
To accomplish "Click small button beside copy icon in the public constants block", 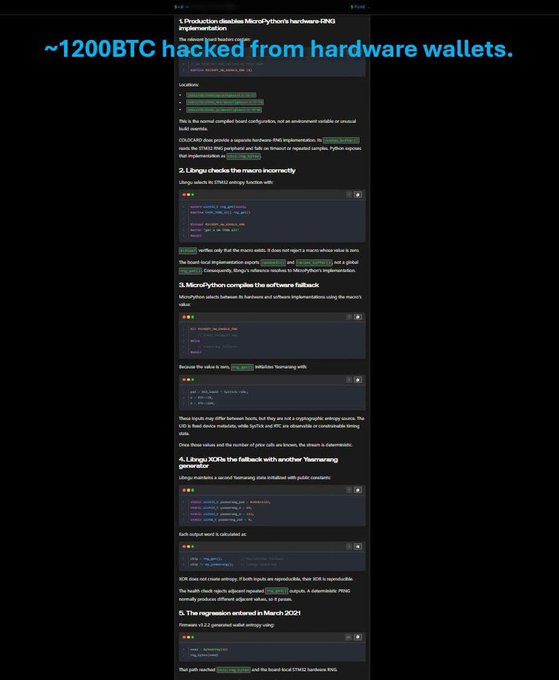I will coord(349,490).
